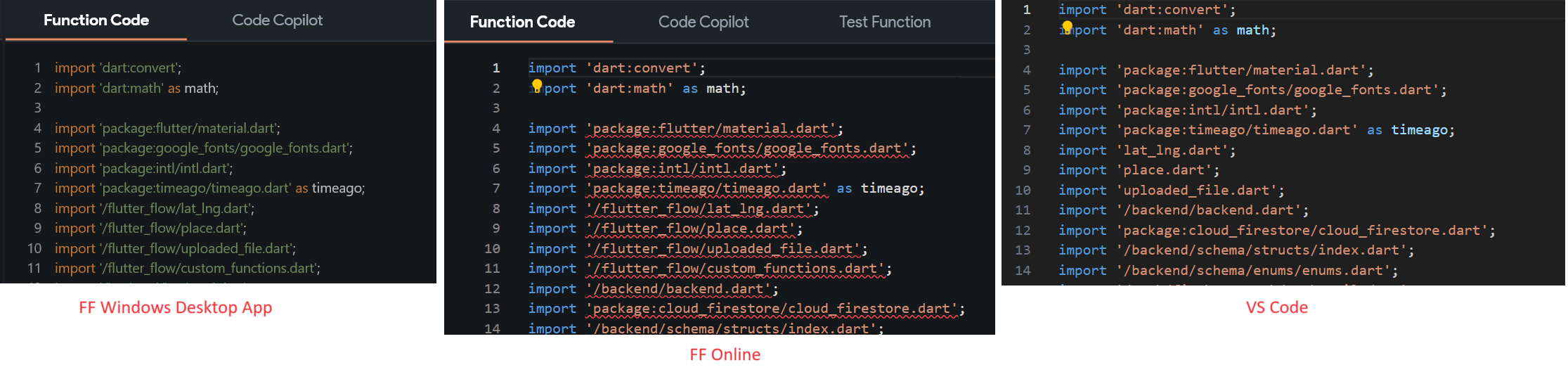Click line number 1 in the FF Online editor

click(496, 68)
